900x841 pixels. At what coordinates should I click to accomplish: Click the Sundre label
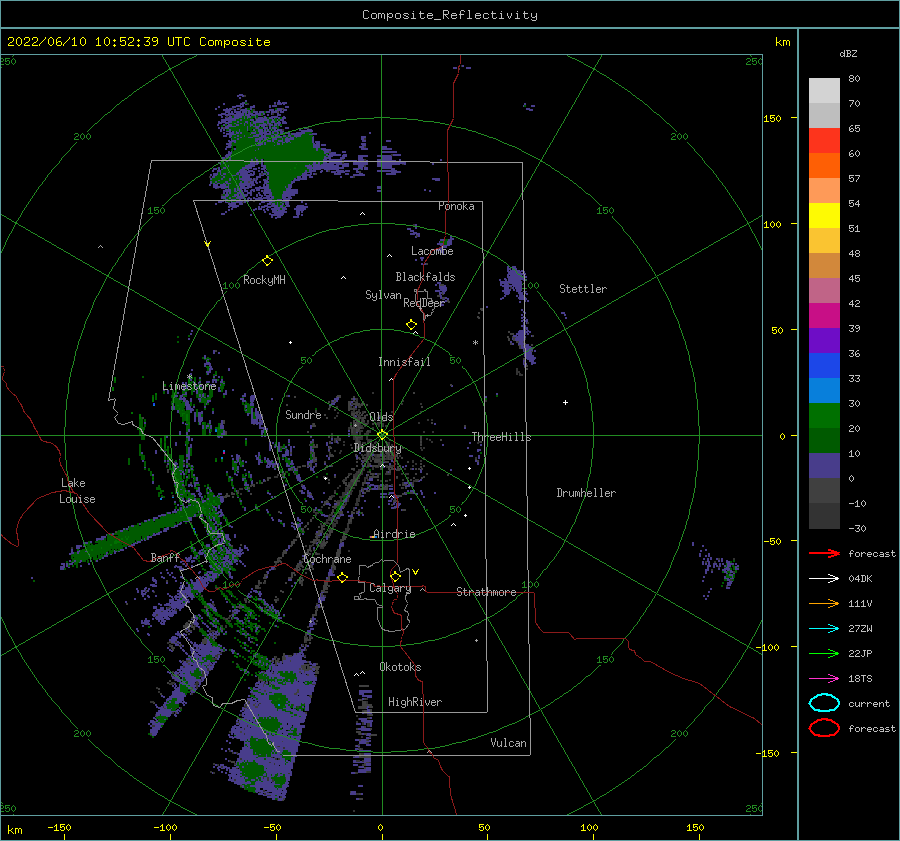[303, 414]
